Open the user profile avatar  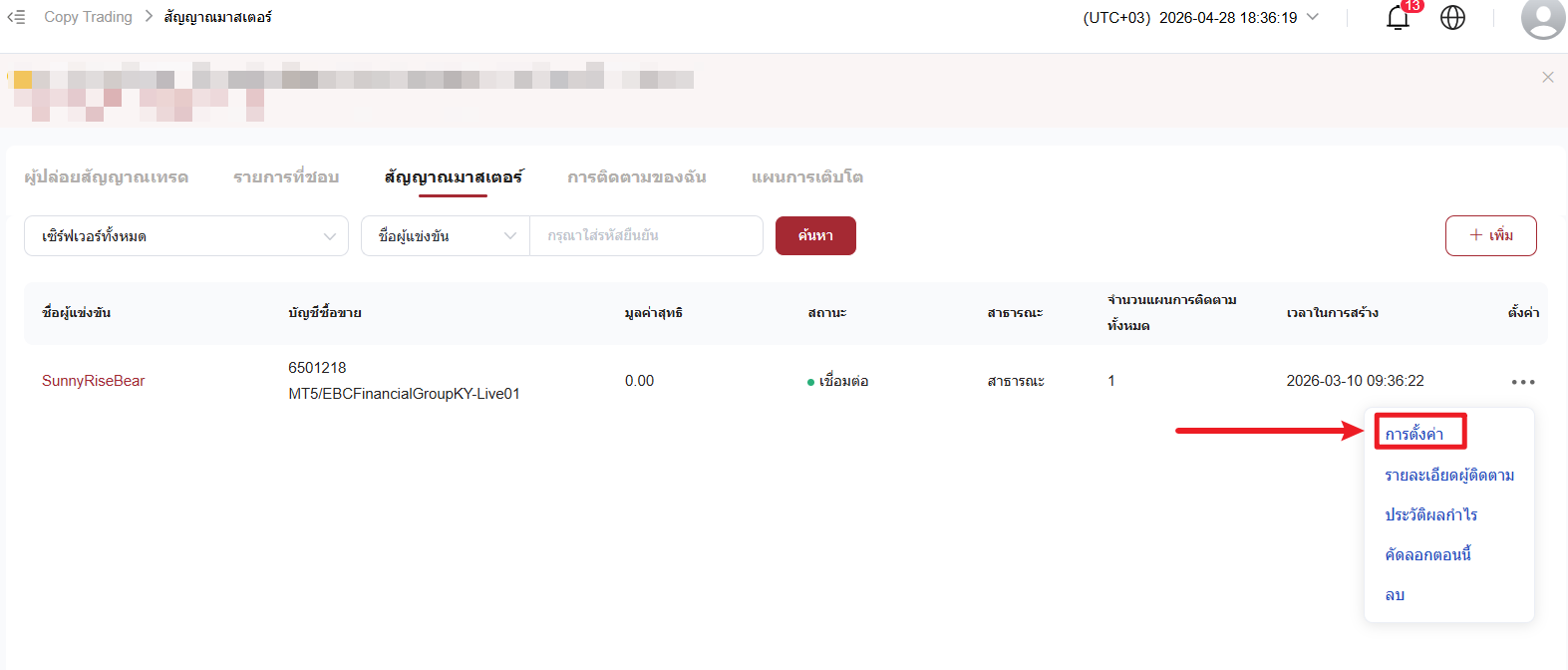point(1543,17)
